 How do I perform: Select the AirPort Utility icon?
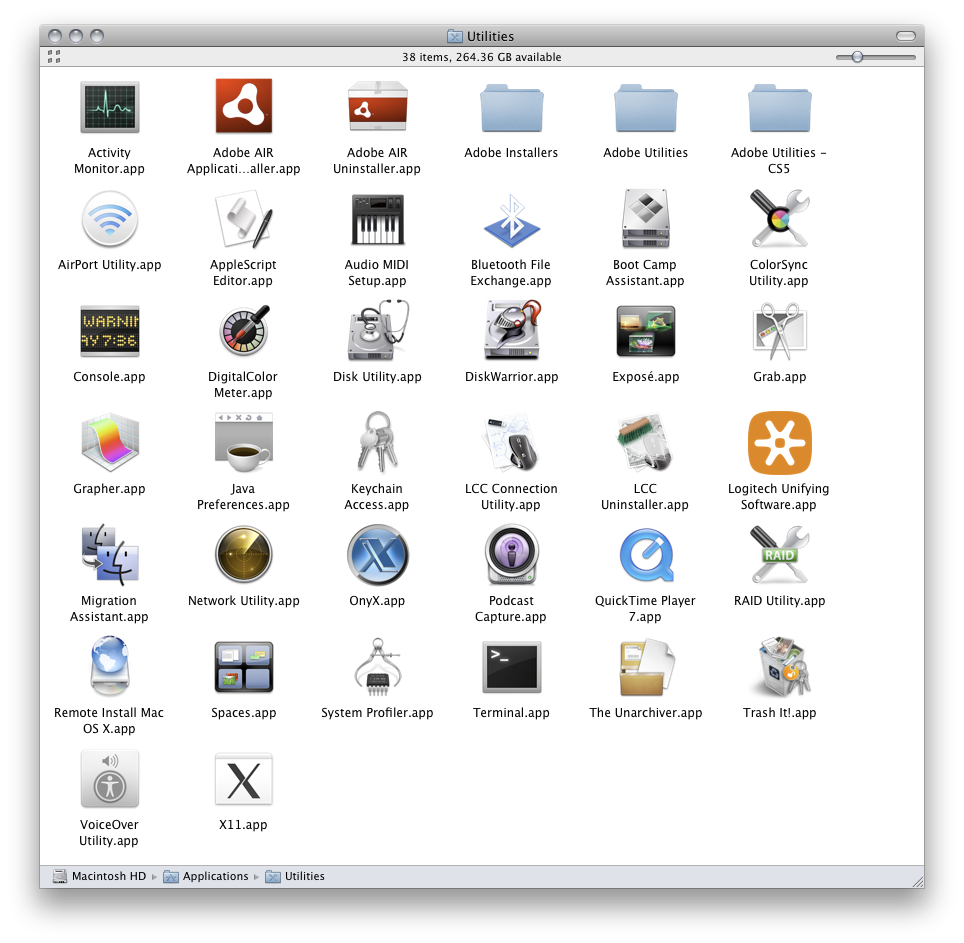[x=109, y=219]
